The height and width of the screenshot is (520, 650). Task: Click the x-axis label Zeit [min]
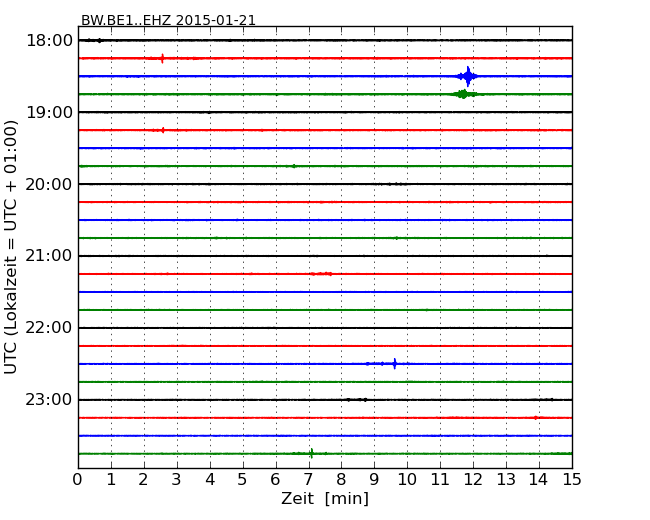325,498
